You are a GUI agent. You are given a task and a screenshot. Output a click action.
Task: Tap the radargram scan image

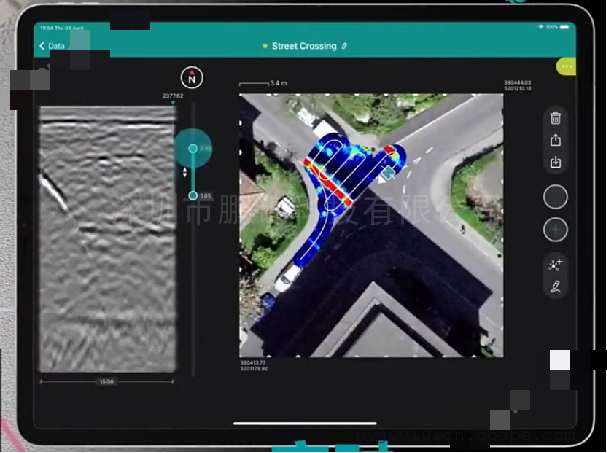106,240
